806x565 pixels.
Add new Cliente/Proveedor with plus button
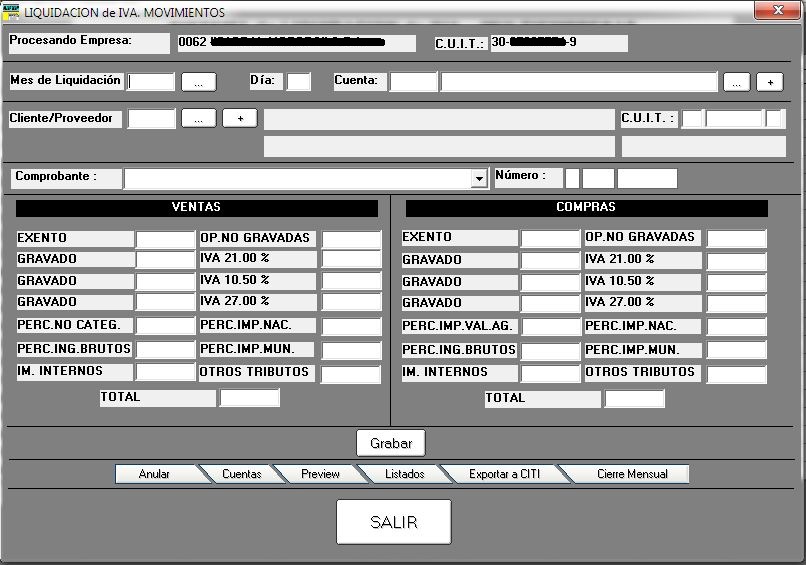[x=240, y=118]
